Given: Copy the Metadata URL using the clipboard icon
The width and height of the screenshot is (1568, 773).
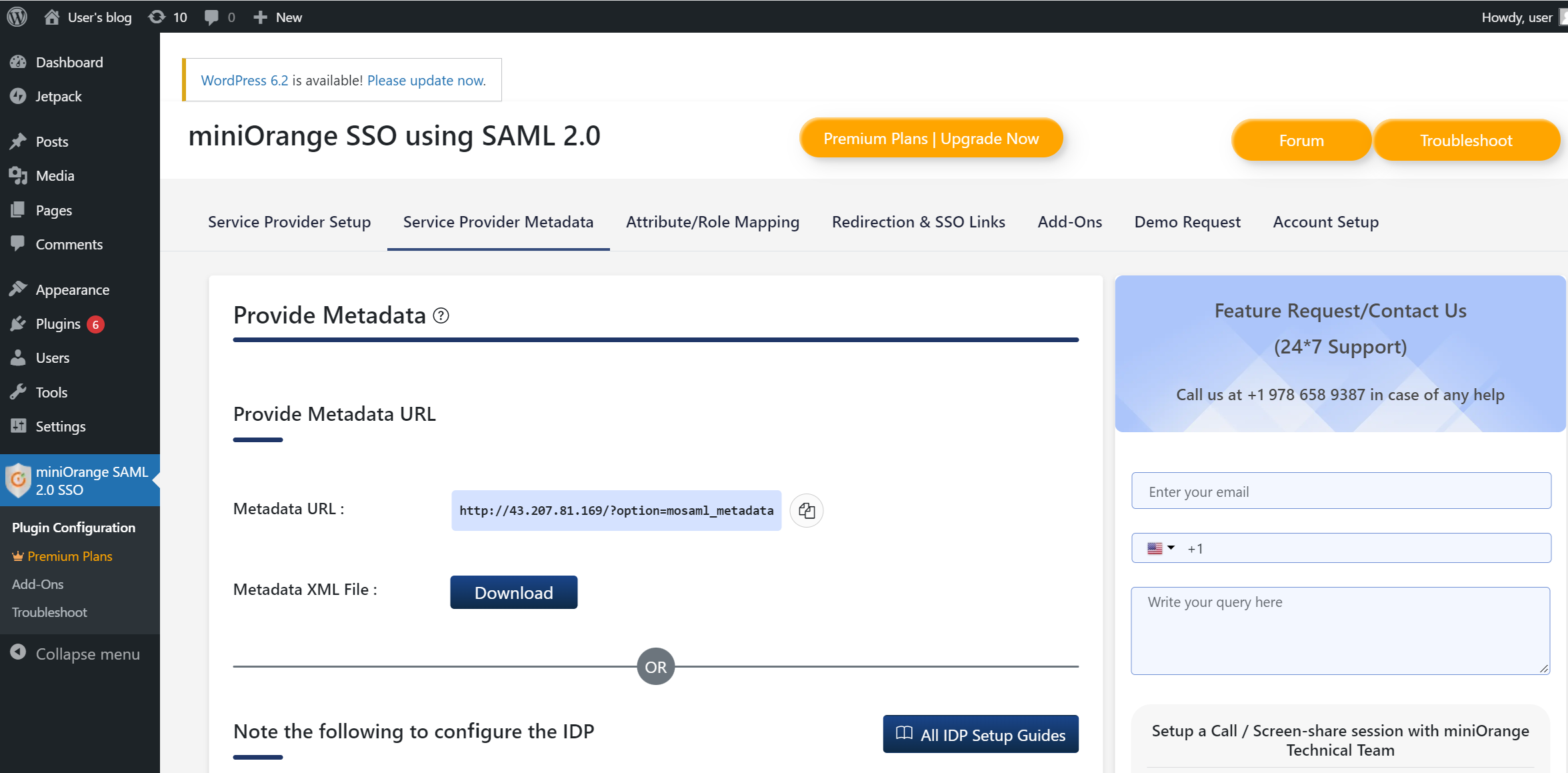Looking at the screenshot, I should pyautogui.click(x=806, y=510).
